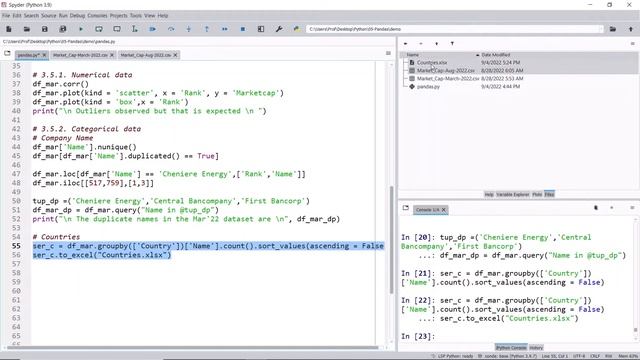
Task: Open the Consoles menu
Action: tap(97, 16)
